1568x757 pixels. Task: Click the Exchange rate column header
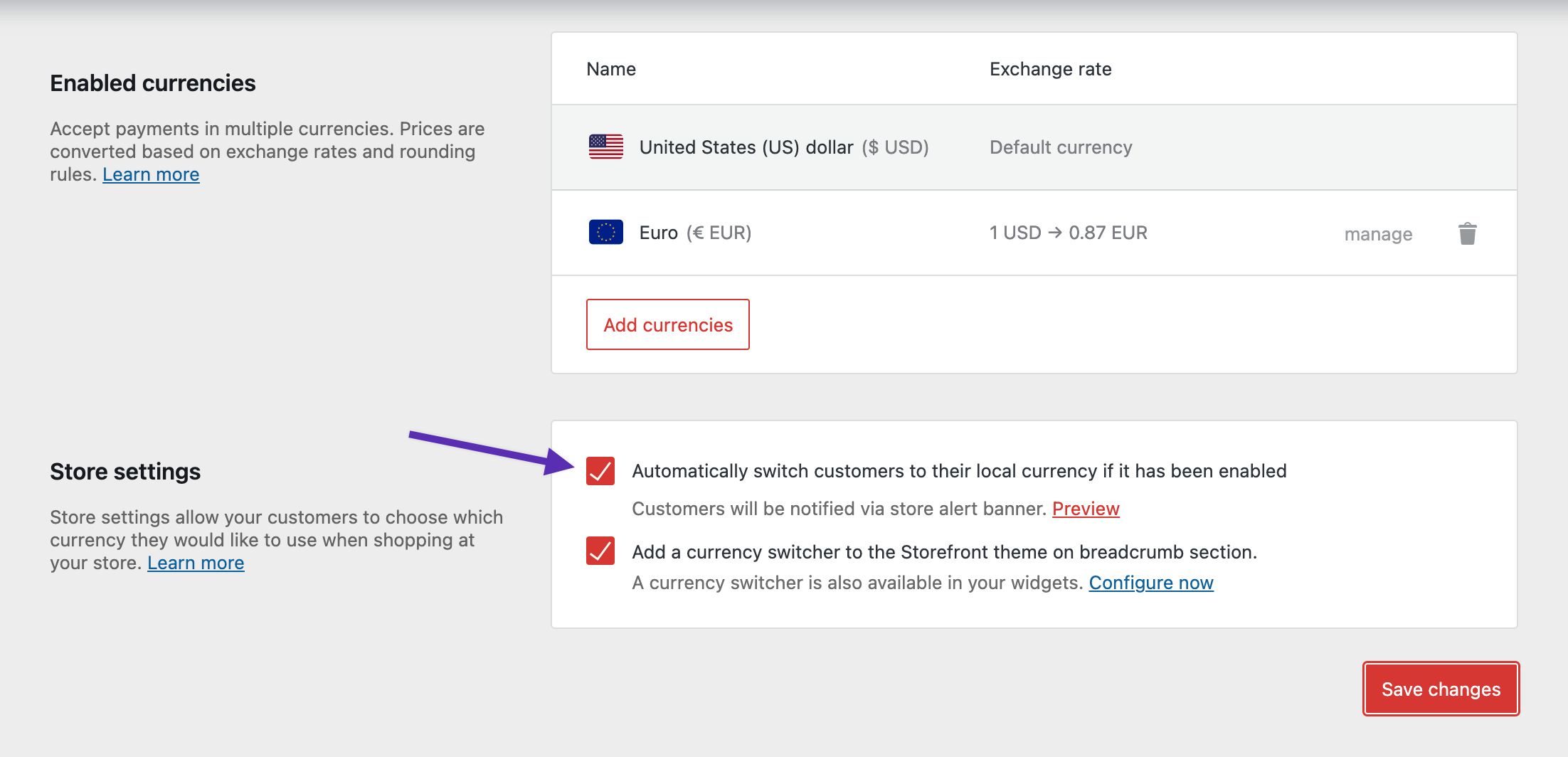(1049, 68)
